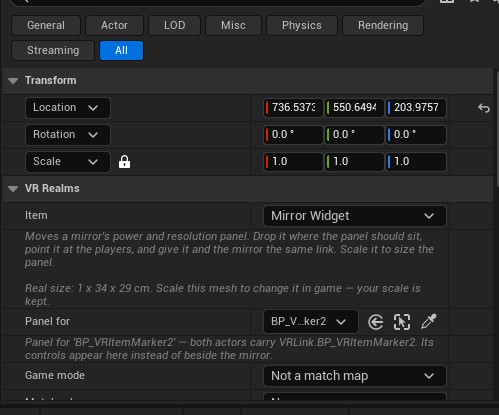Viewport: 499px width, 415px height.
Task: Collapse the VR Realms section
Action: (13, 189)
